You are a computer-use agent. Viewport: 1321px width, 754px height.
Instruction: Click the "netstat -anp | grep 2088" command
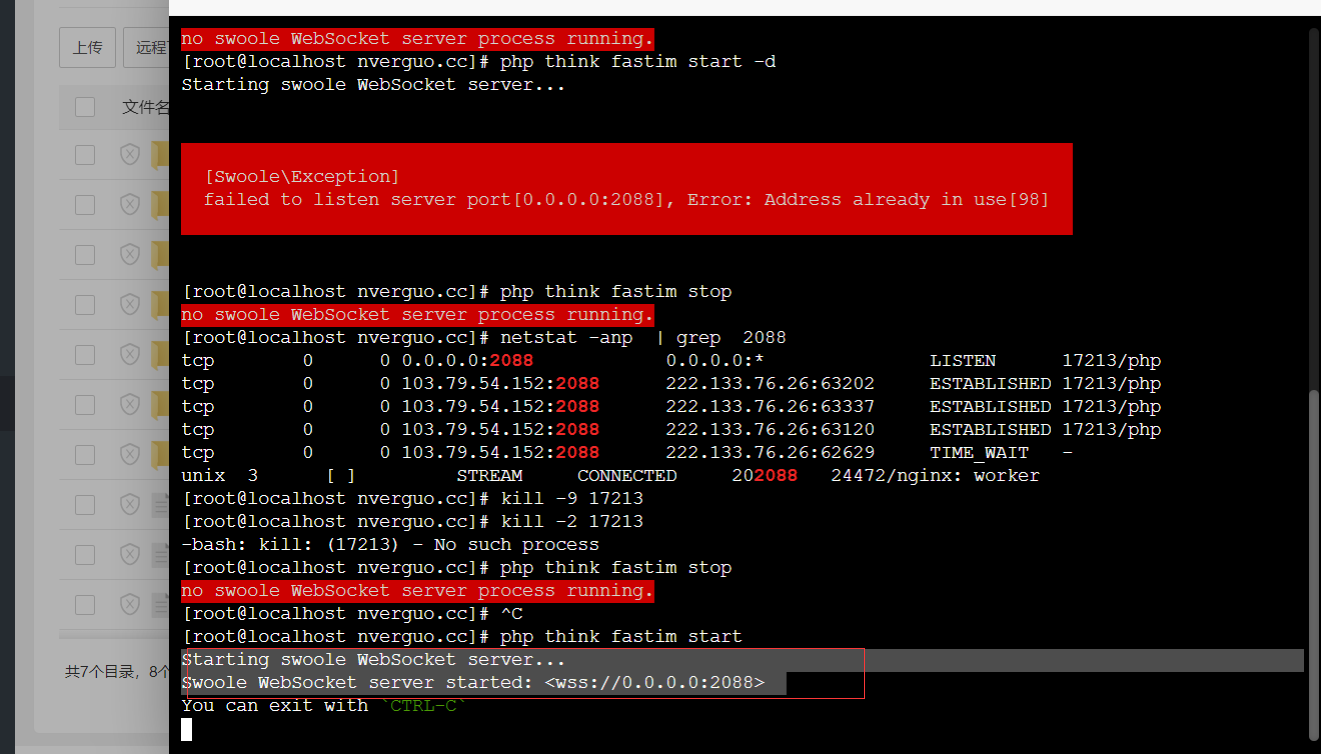pyautogui.click(x=643, y=338)
